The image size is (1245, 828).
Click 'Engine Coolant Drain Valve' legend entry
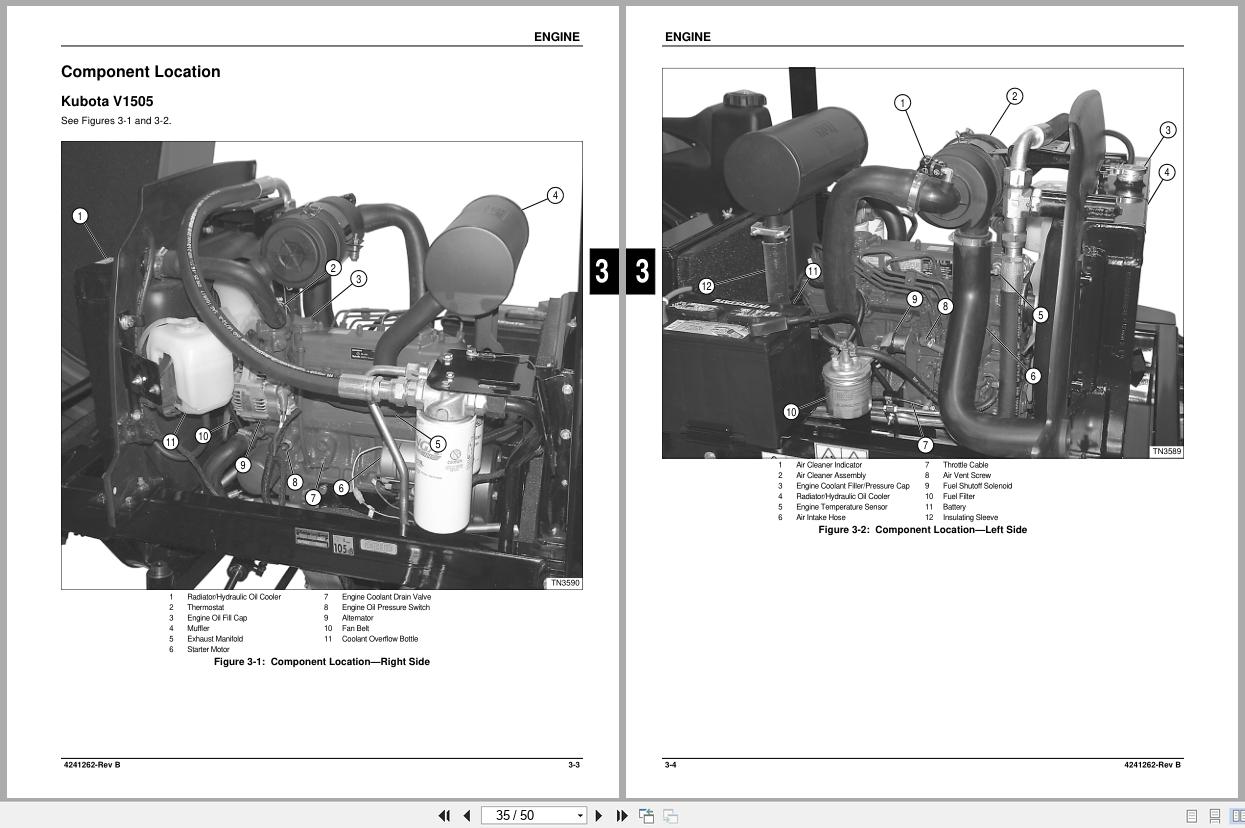[387, 597]
